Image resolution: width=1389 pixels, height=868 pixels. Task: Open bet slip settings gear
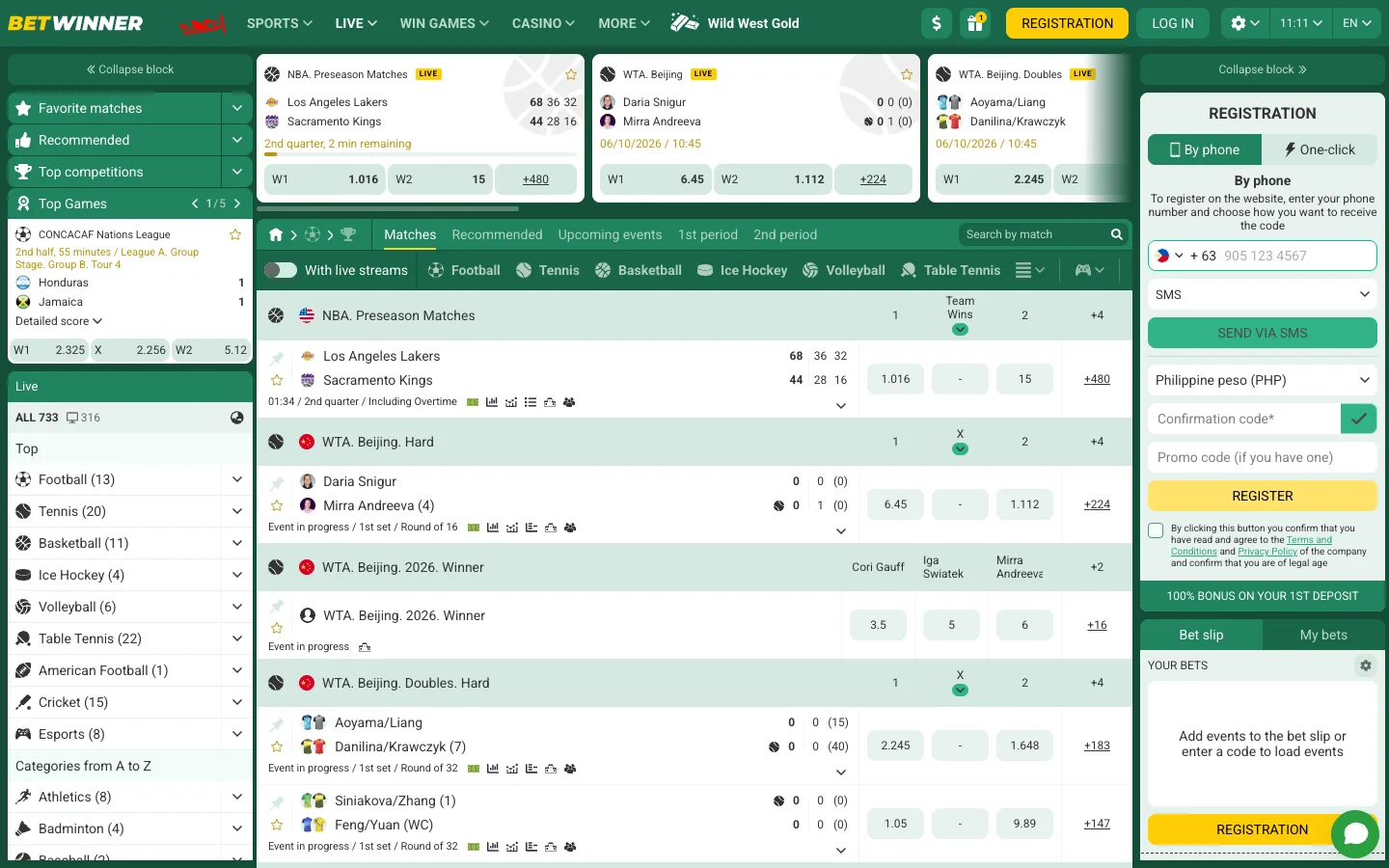[1365, 665]
